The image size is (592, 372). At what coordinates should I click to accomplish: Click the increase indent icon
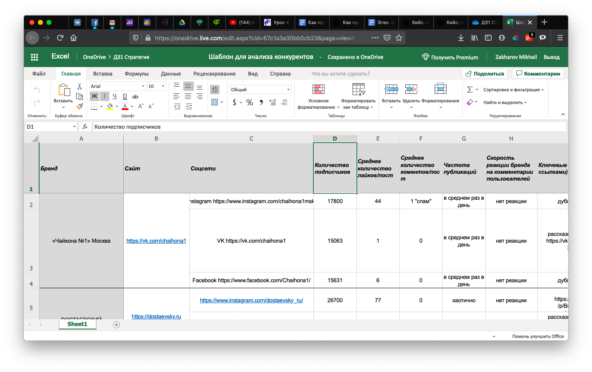click(188, 107)
